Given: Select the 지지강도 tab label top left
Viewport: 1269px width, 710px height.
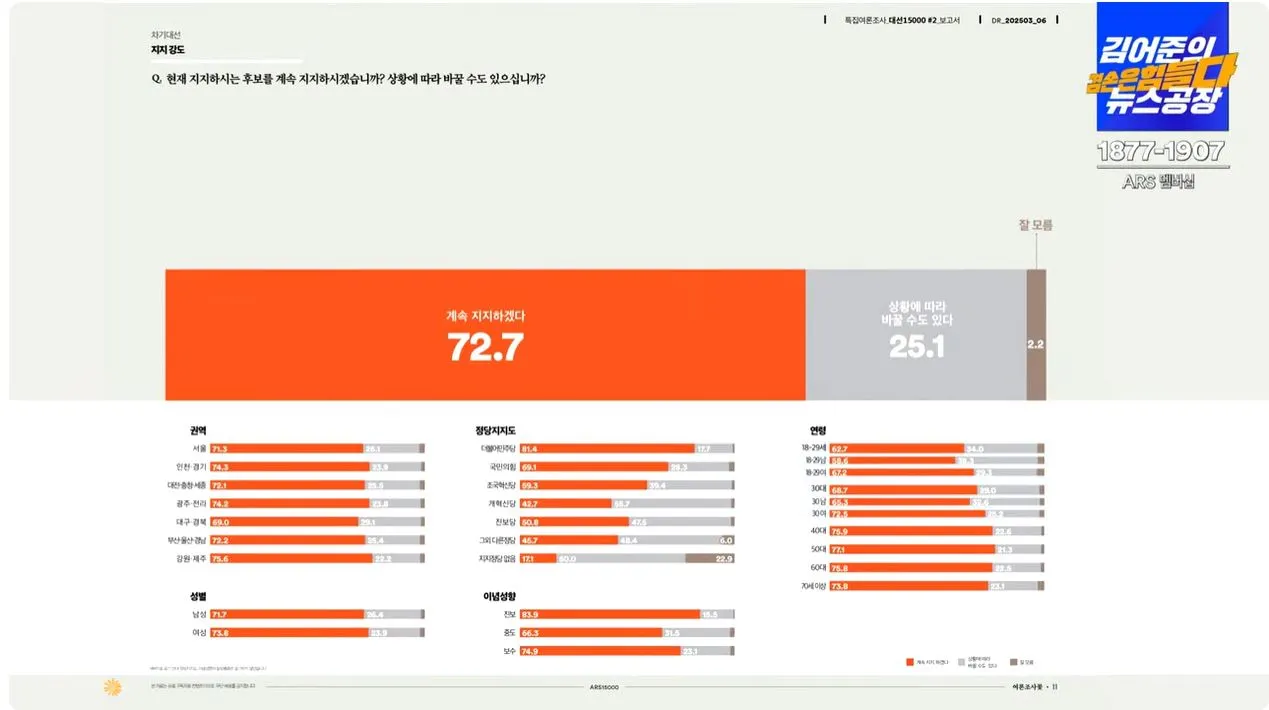Looking at the screenshot, I should point(167,48).
